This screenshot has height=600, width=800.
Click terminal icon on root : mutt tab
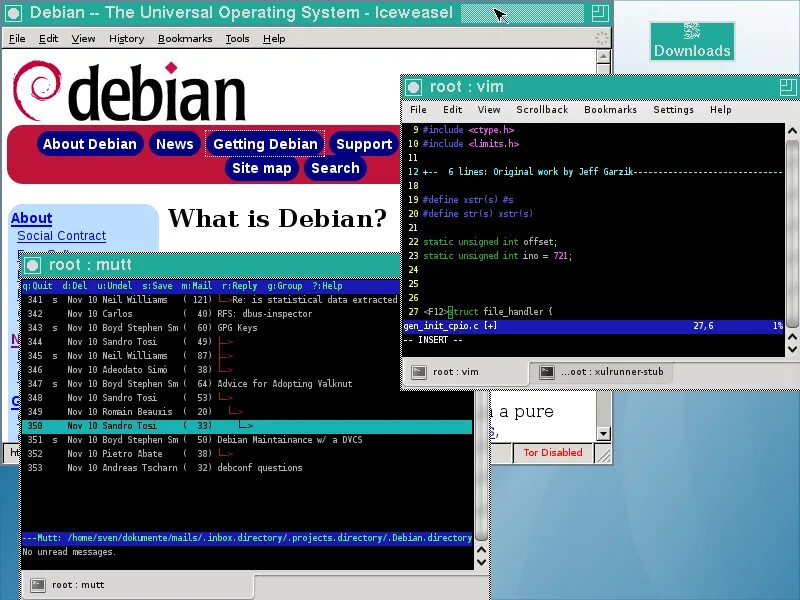coord(38,585)
